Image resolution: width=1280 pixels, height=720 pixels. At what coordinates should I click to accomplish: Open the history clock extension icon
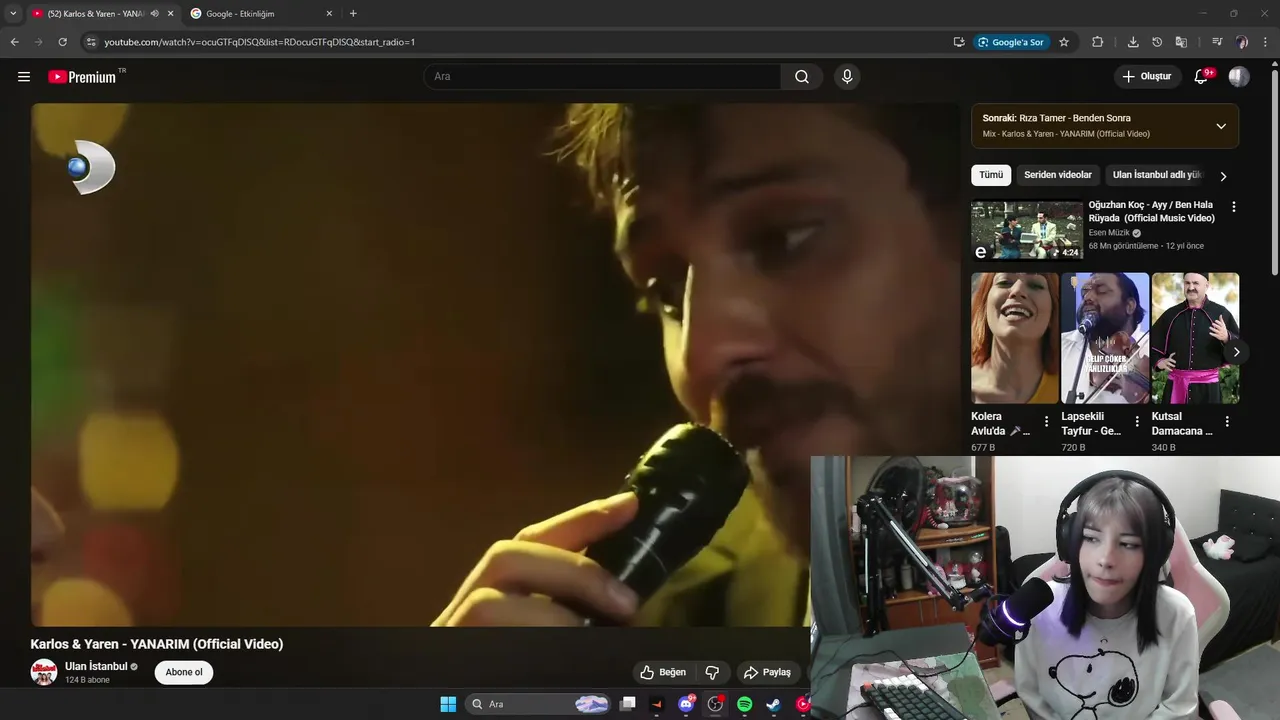1157,42
